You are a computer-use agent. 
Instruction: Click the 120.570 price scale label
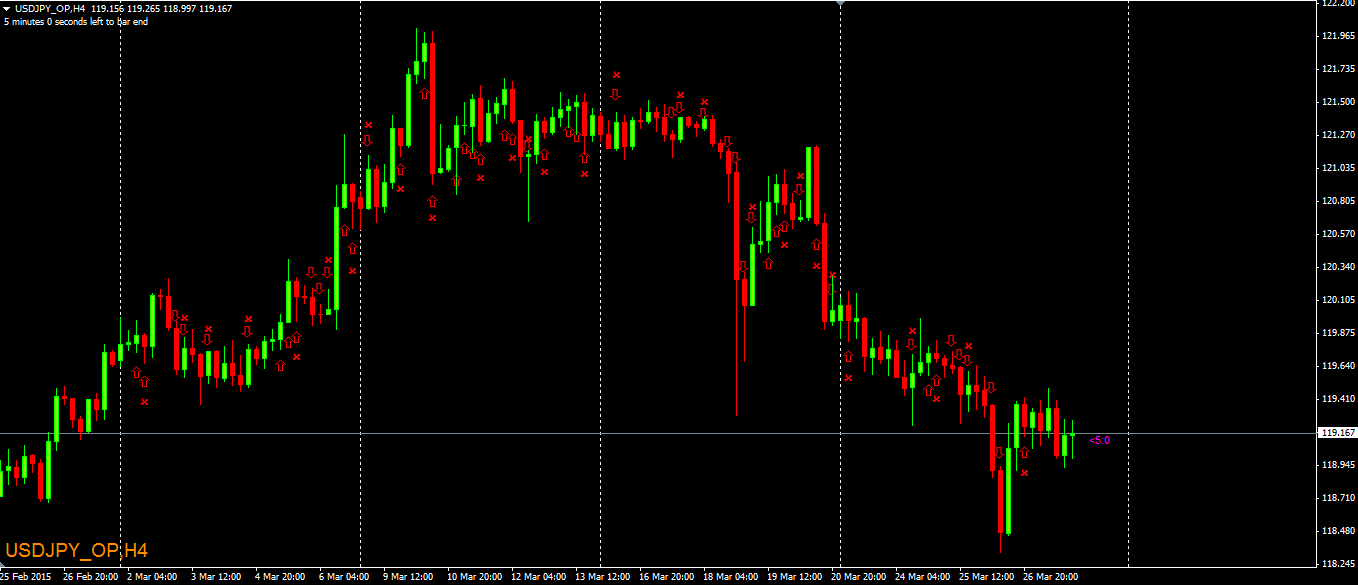pos(1336,234)
